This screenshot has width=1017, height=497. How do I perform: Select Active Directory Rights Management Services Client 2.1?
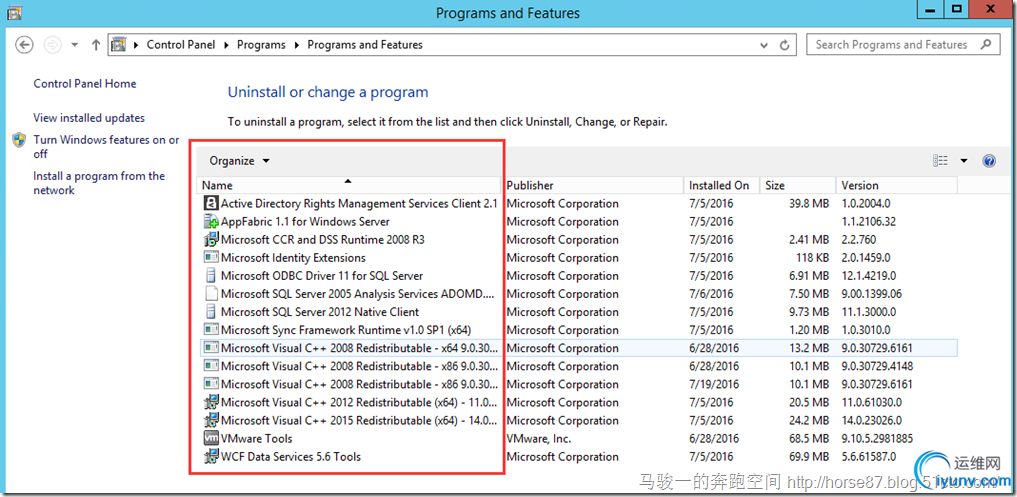click(x=359, y=203)
